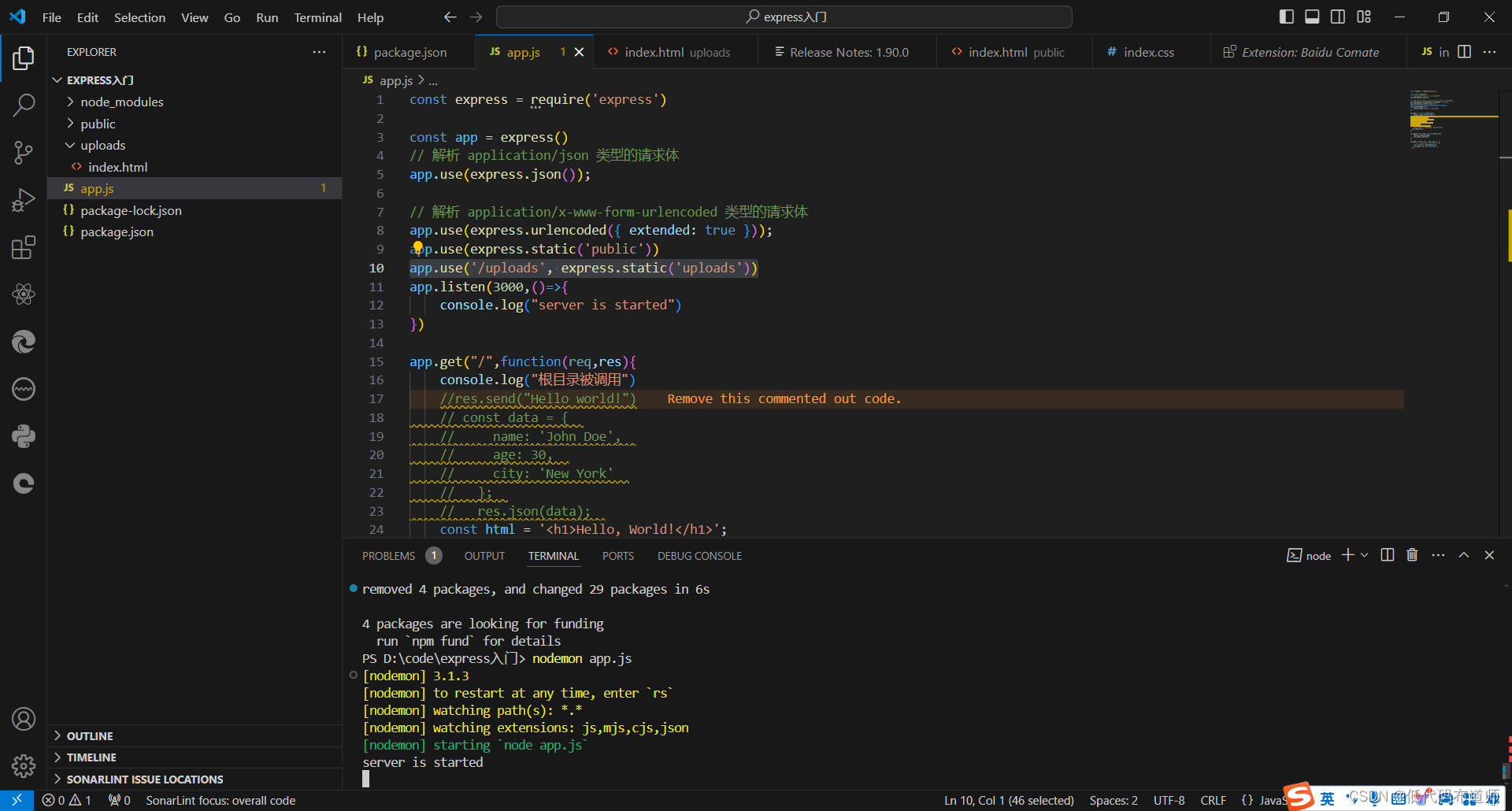Switch to the Release Notes: 1.90.0 tab
The image size is (1512, 811).
pyautogui.click(x=848, y=52)
